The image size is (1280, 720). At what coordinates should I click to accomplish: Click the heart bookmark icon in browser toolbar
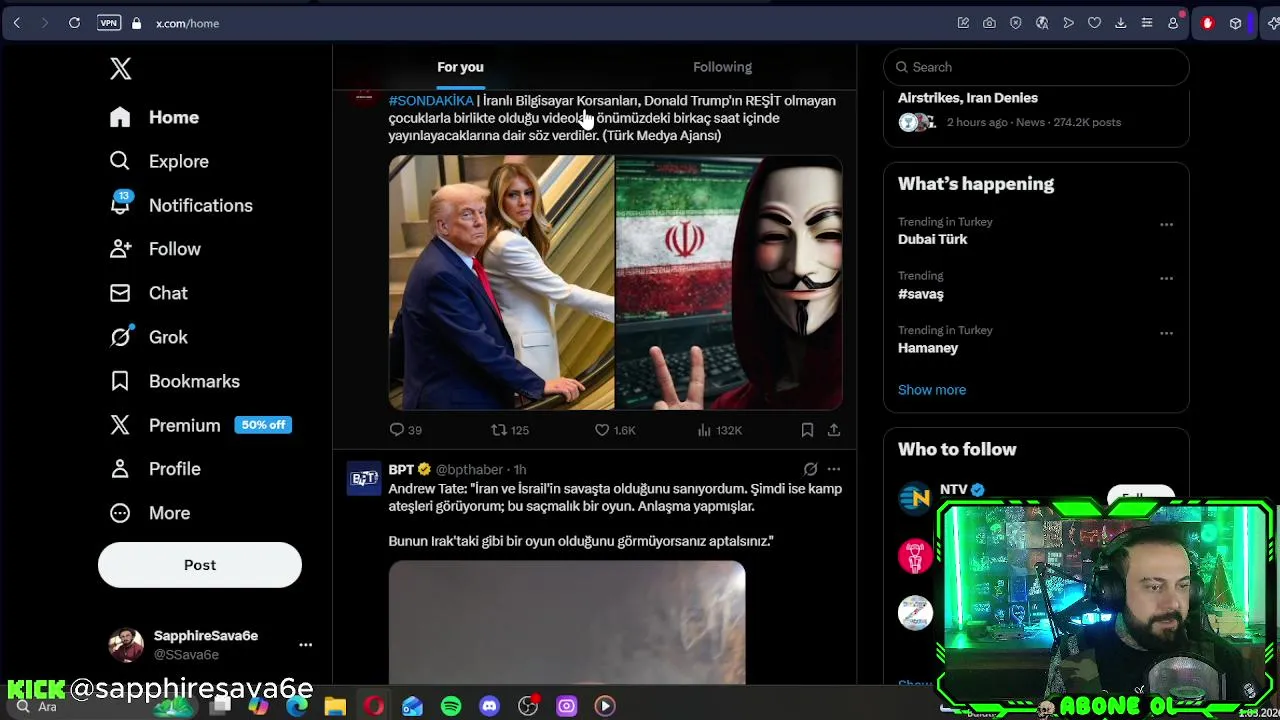1094,23
